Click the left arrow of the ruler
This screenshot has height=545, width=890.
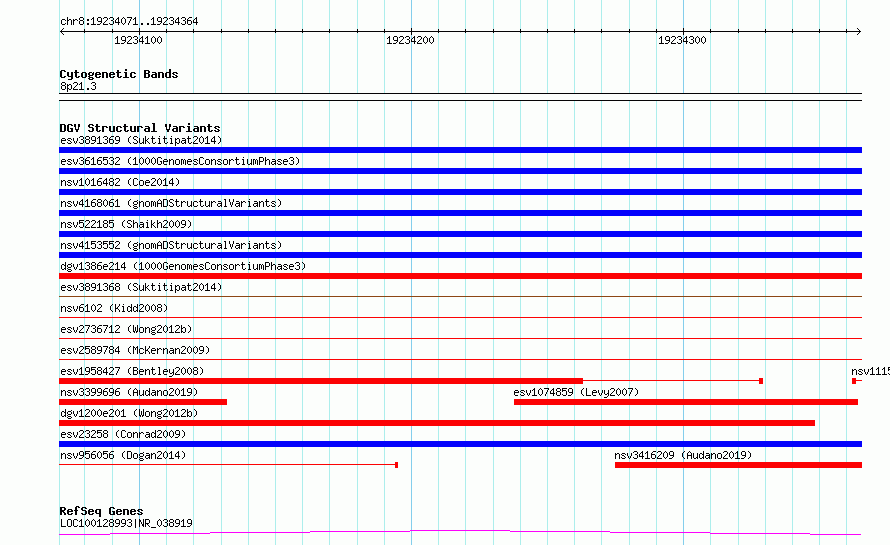(62, 31)
